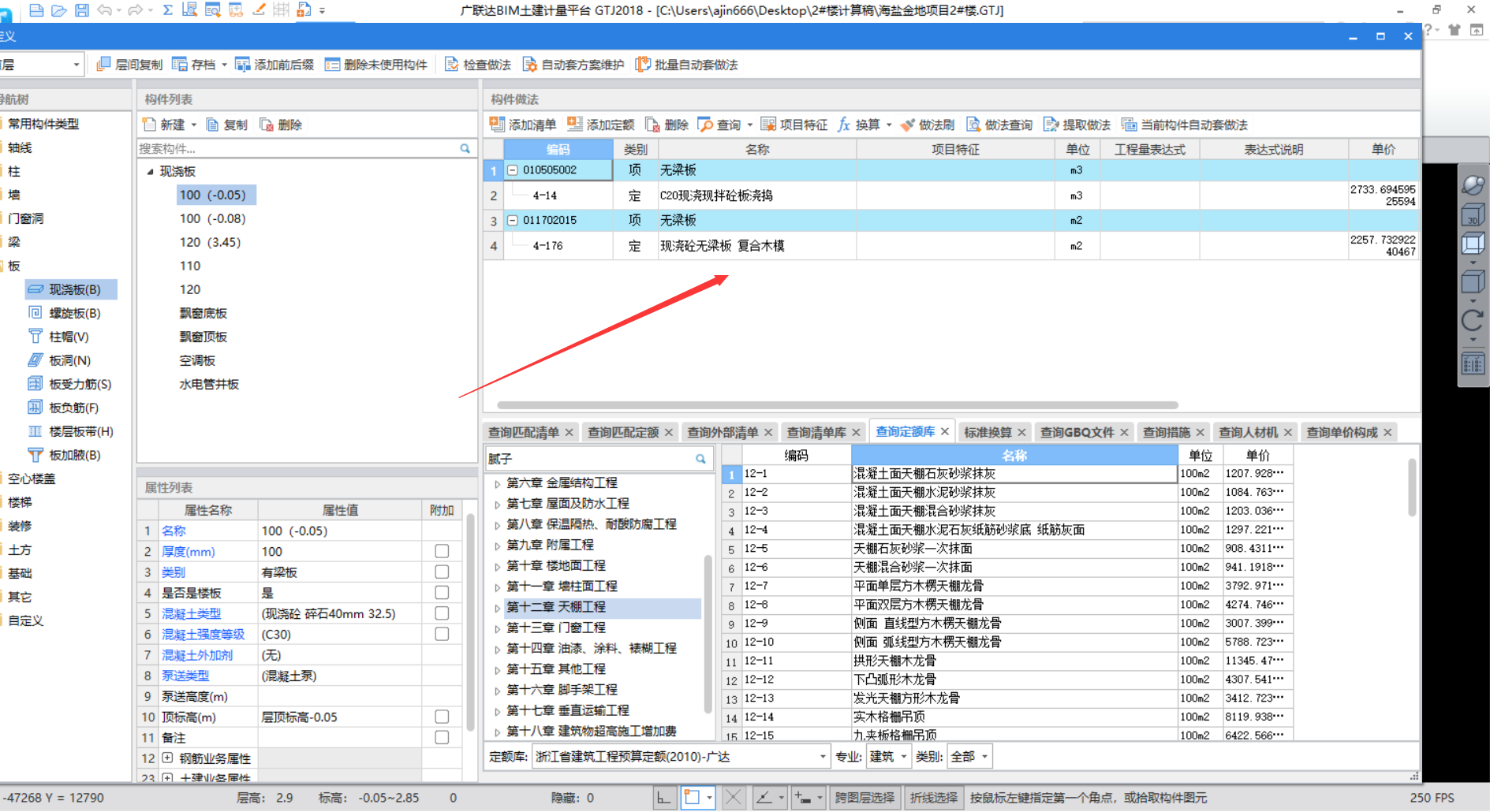The width and height of the screenshot is (1490, 812).
Task: Click 折线选择 status bar button
Action: 933,798
